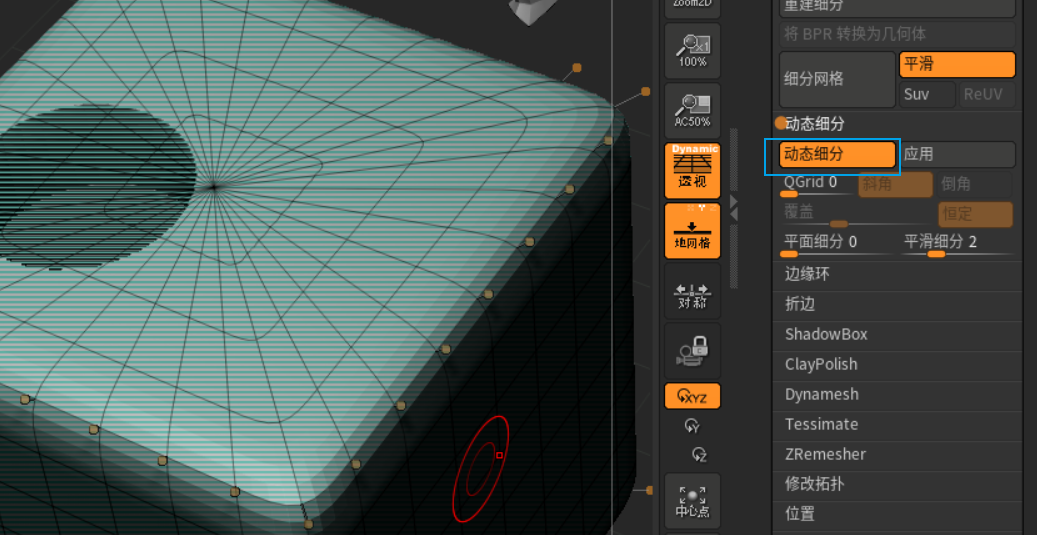Collapse the 动态细分 section header
Image resolution: width=1037 pixels, height=535 pixels.
pyautogui.click(x=814, y=124)
